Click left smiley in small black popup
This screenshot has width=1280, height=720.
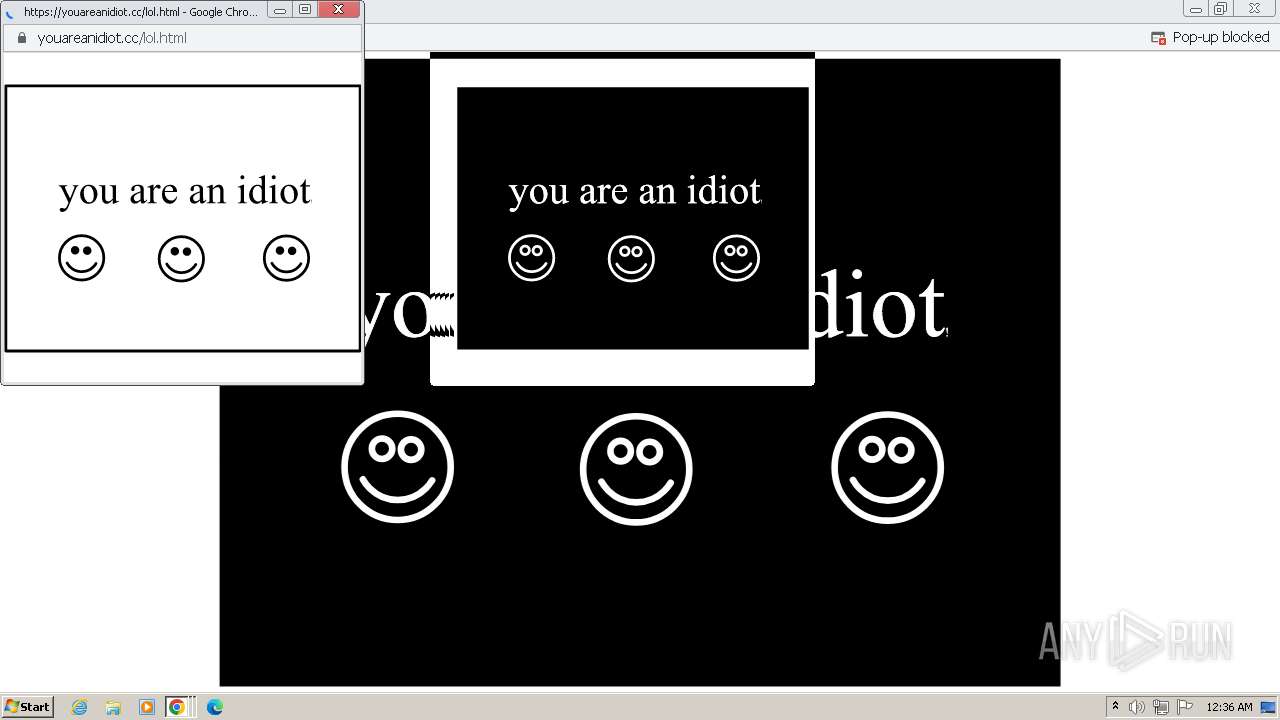pos(531,258)
